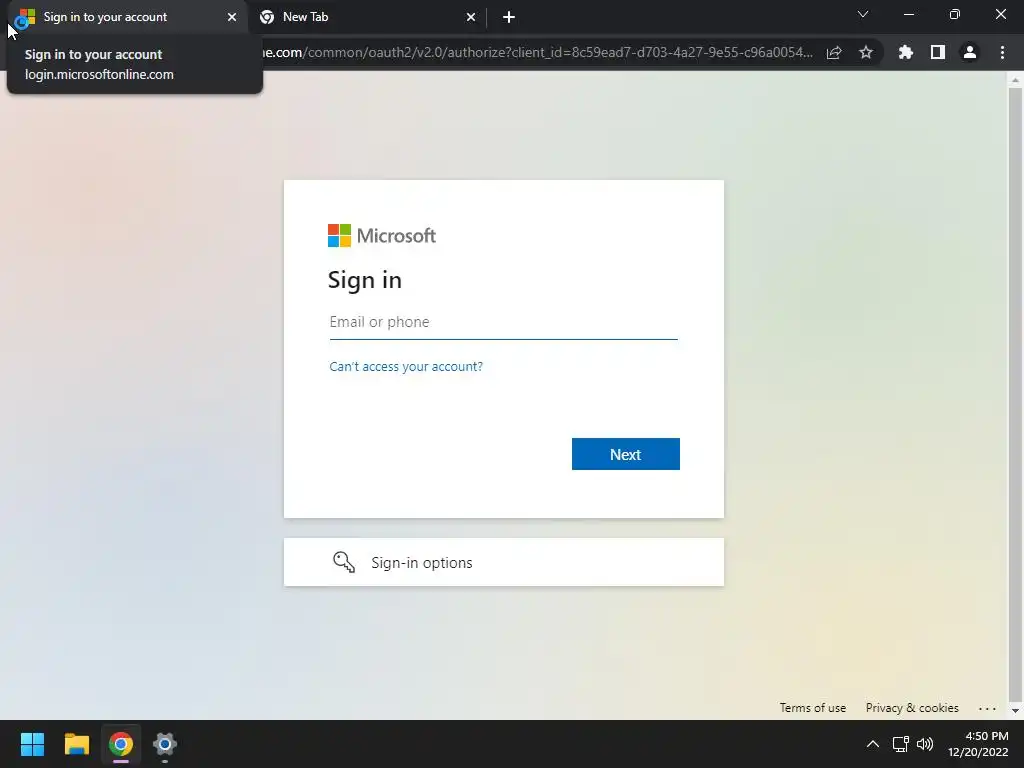Viewport: 1024px width, 768px height.
Task: Click the Email or phone input field
Action: pos(504,322)
